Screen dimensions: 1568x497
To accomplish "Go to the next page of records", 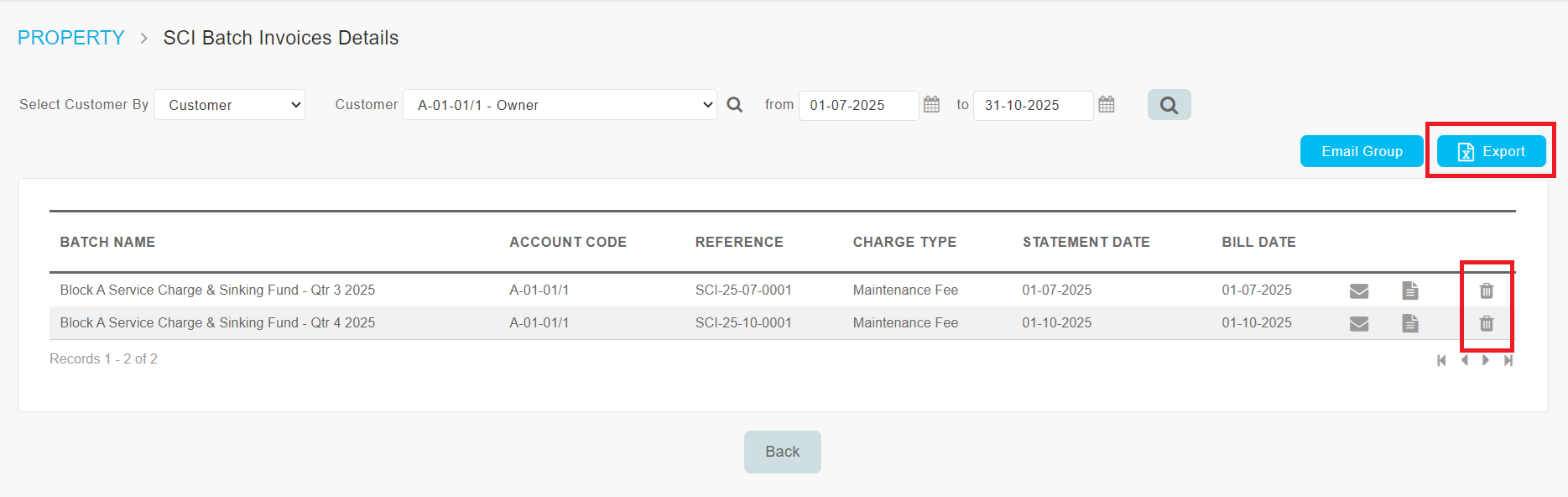I will coord(1486,360).
